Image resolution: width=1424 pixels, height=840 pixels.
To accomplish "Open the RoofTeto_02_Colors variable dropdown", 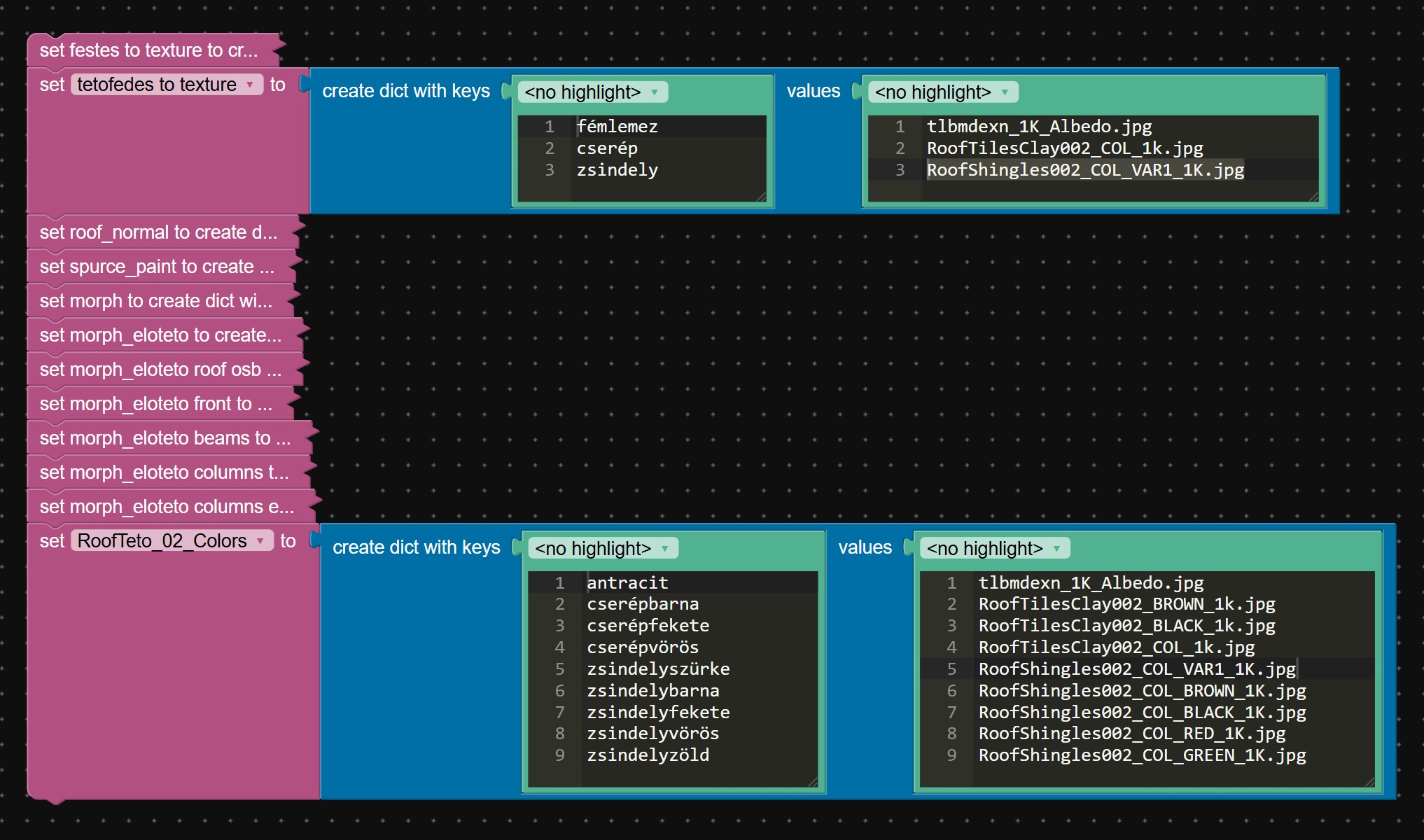I will coord(172,541).
